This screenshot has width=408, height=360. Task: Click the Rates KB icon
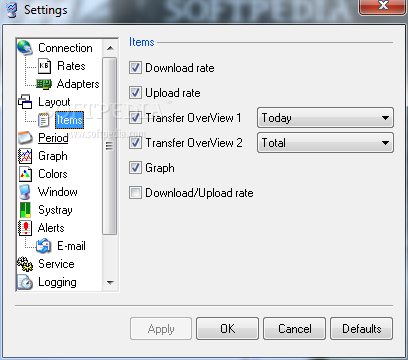point(44,66)
